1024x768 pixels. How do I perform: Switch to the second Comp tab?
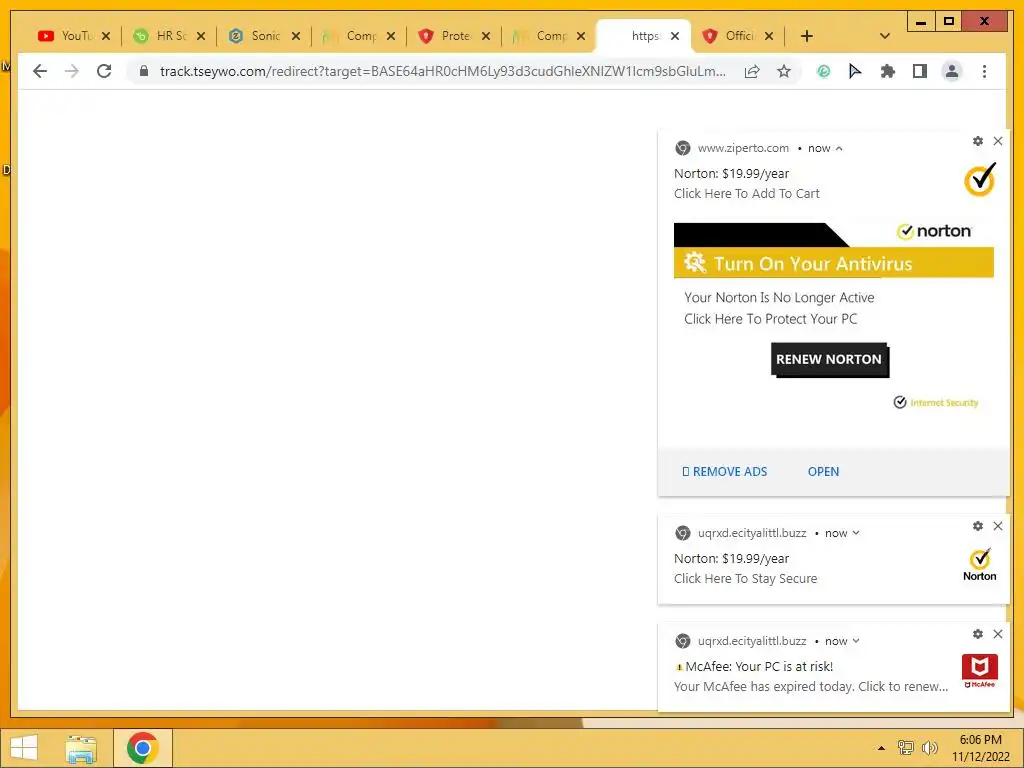[541, 36]
